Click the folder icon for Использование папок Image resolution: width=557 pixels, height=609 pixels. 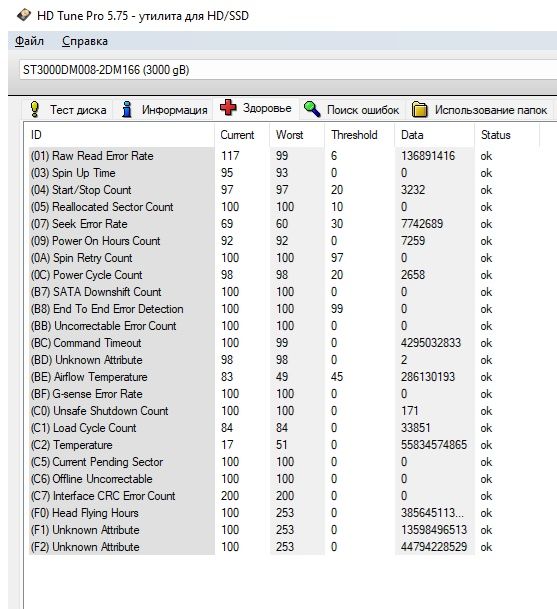(x=419, y=110)
